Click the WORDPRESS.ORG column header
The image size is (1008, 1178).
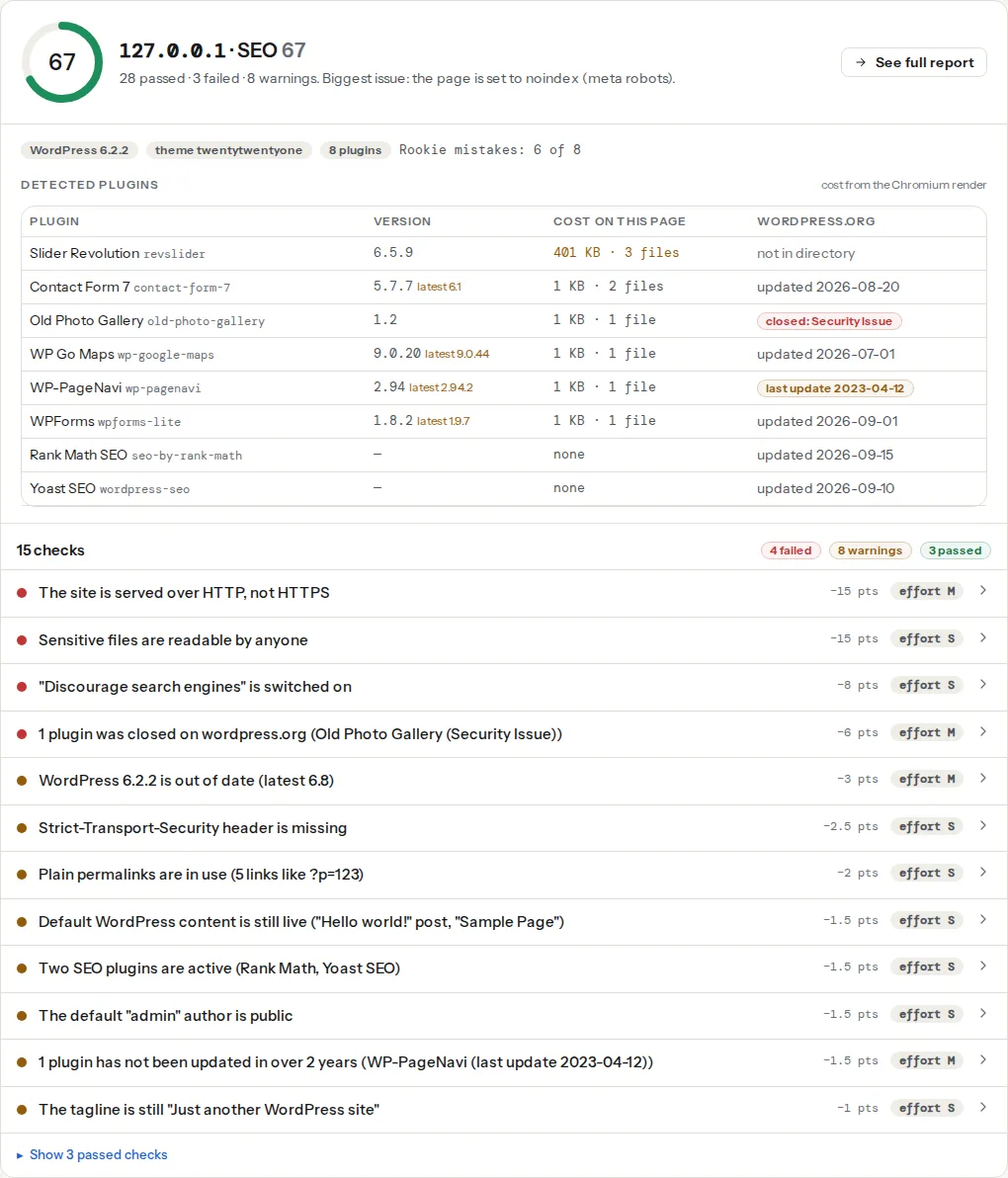[815, 221]
